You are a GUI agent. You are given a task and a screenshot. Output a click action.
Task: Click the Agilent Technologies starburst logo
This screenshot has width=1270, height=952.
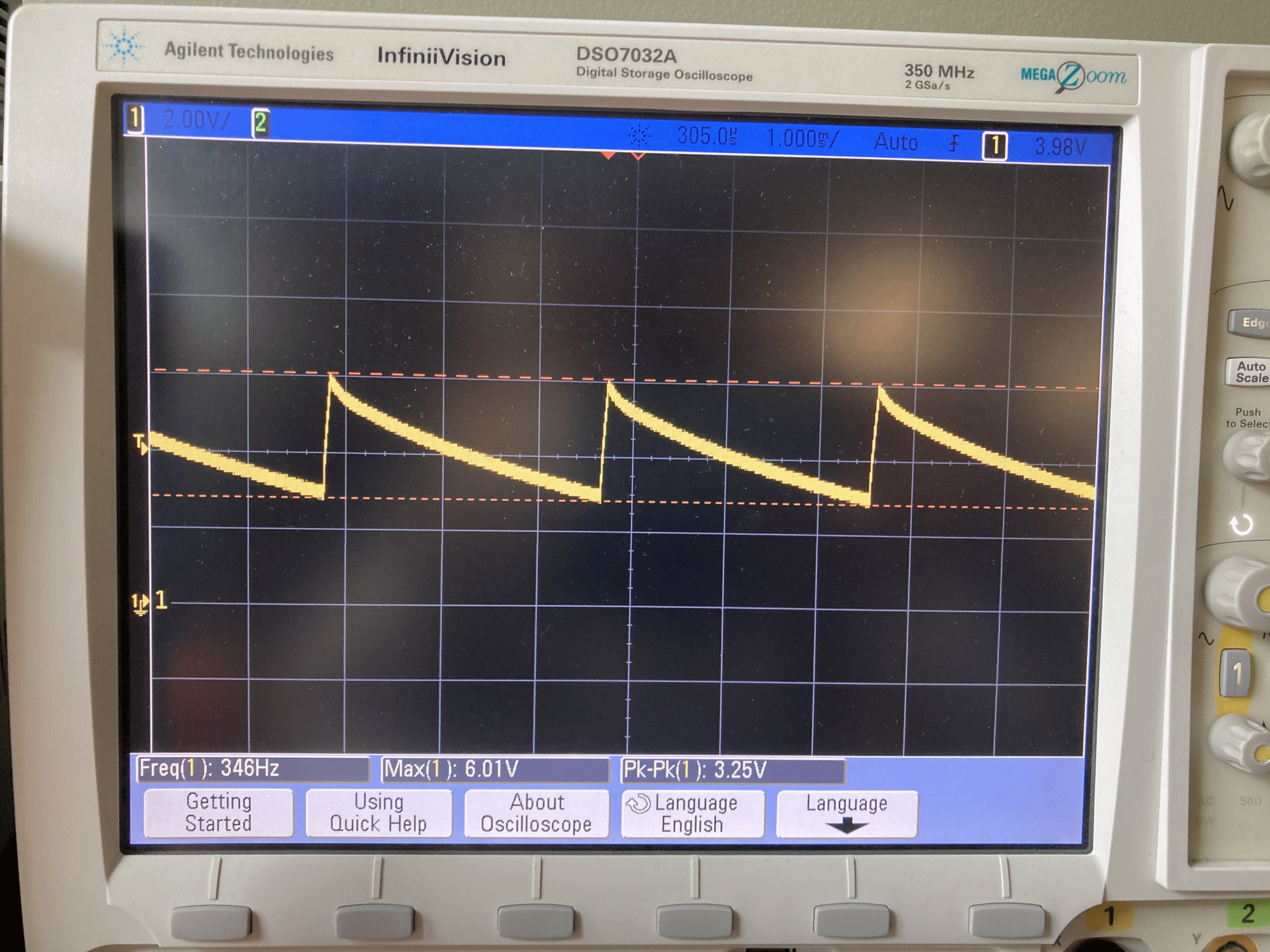(124, 46)
